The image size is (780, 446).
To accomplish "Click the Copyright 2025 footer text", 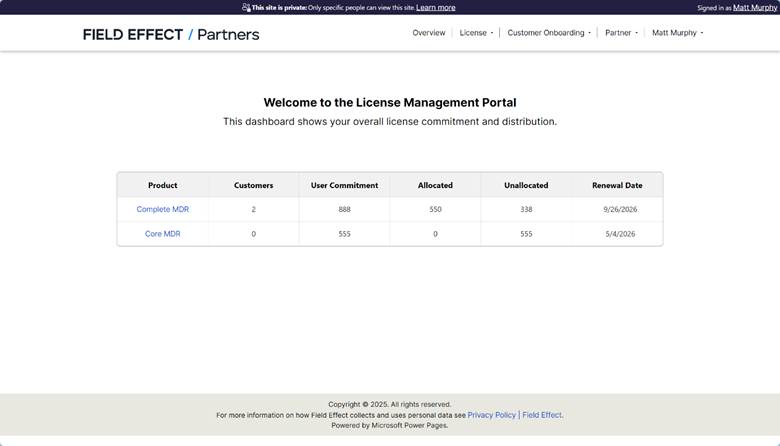I will pos(390,404).
